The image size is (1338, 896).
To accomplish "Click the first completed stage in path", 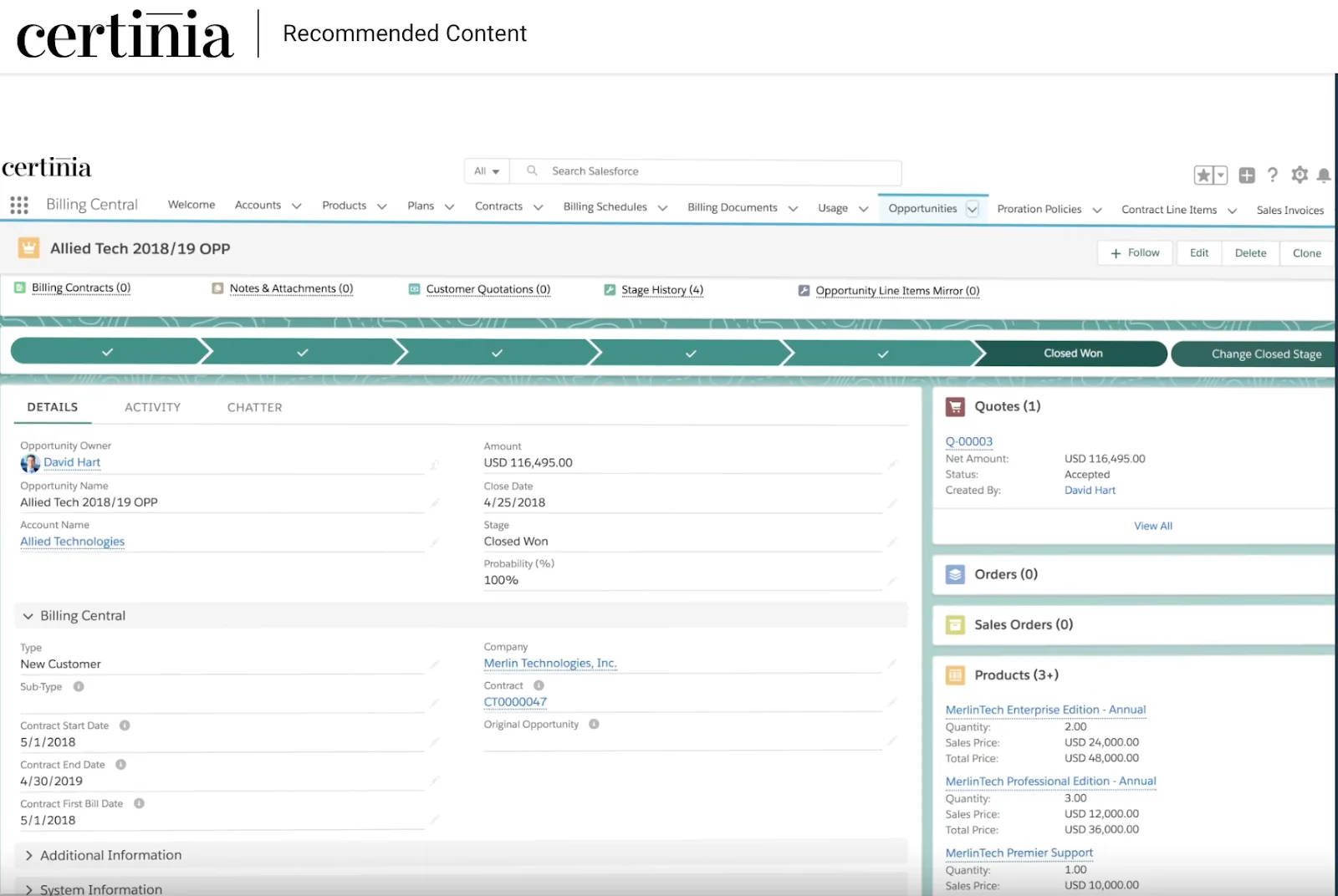I will pyautogui.click(x=107, y=352).
